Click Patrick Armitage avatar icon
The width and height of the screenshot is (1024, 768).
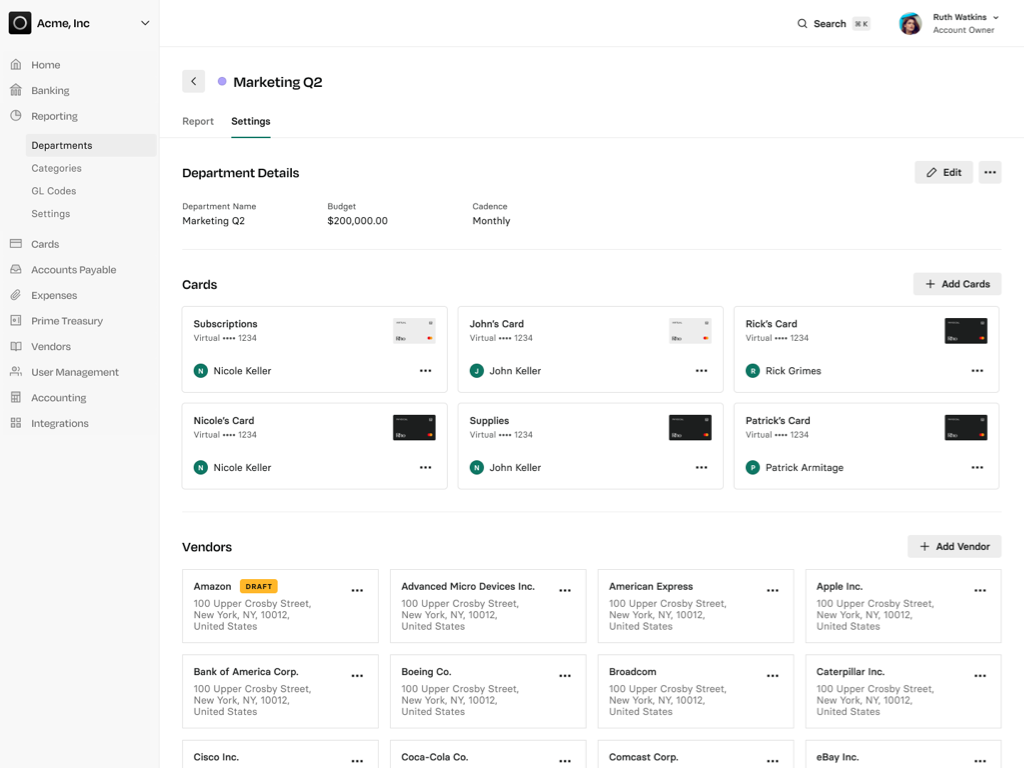[753, 468]
